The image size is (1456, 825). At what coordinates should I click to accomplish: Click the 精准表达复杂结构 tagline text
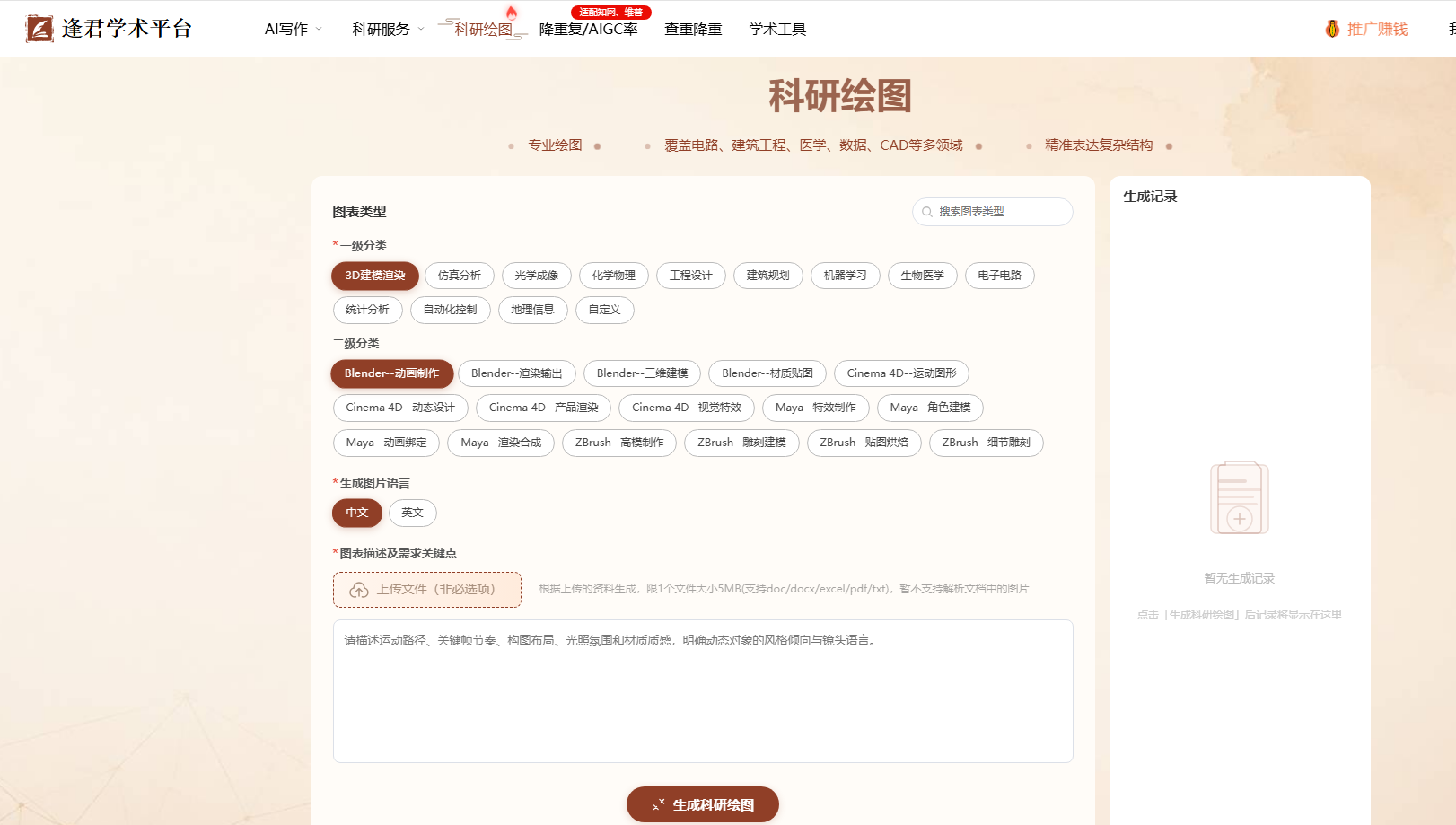[x=1099, y=145]
